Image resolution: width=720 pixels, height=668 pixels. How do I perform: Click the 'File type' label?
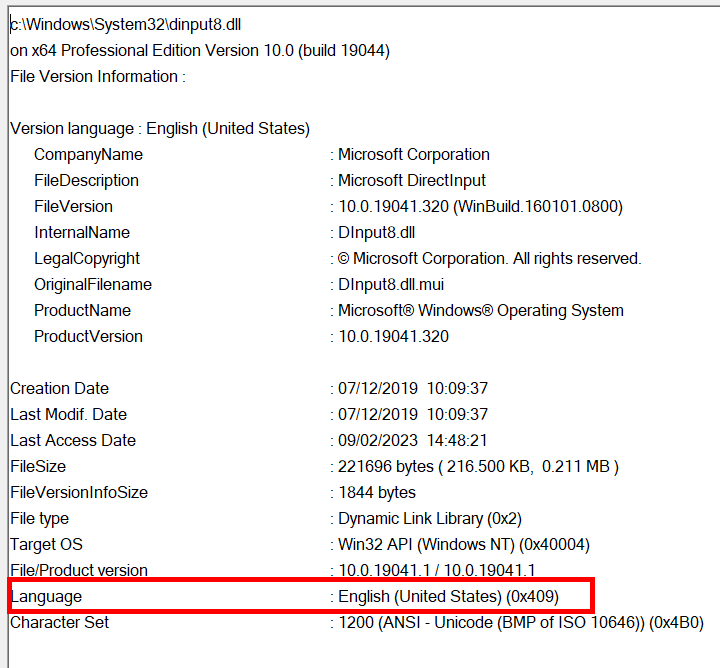coord(39,519)
